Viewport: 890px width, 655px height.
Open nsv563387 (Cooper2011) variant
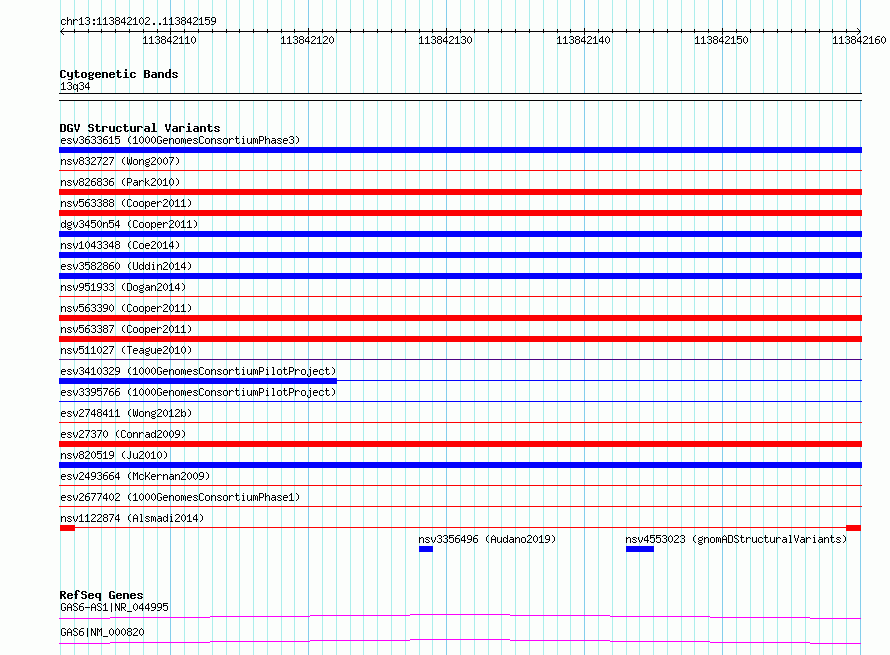(126, 329)
